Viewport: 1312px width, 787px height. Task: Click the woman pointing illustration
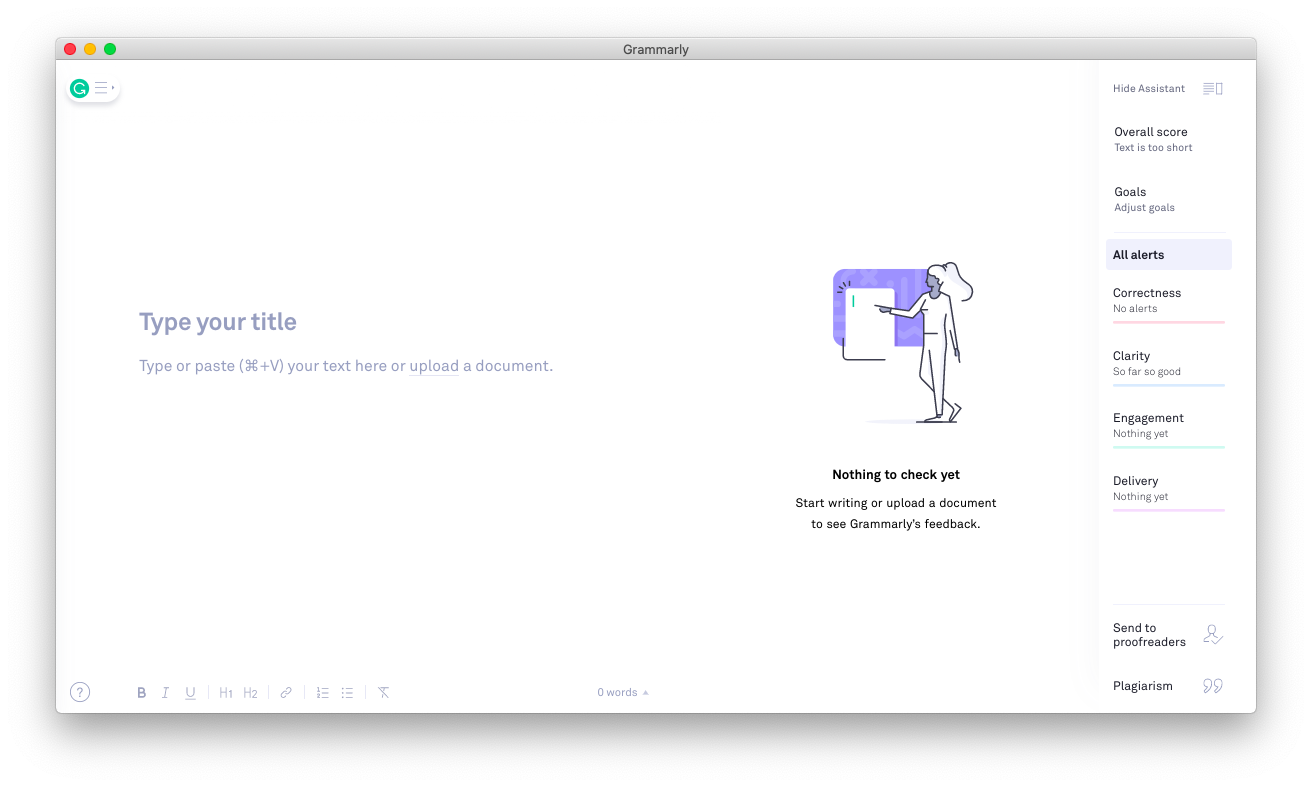click(903, 343)
